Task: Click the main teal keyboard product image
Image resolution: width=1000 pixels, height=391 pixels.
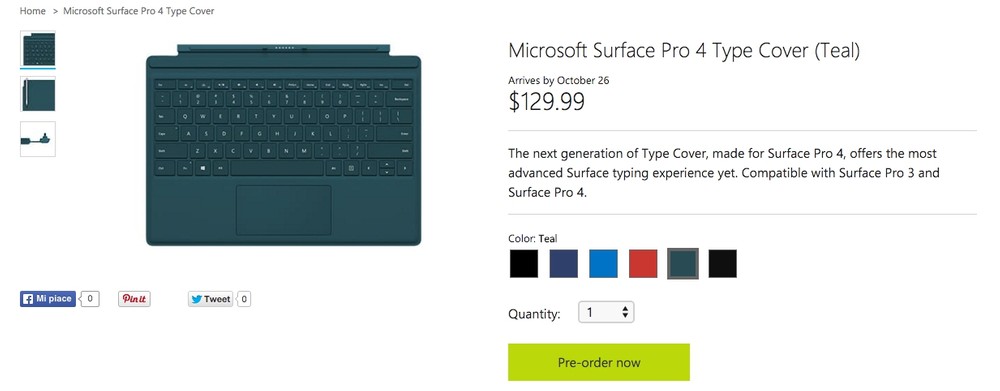Action: click(283, 145)
